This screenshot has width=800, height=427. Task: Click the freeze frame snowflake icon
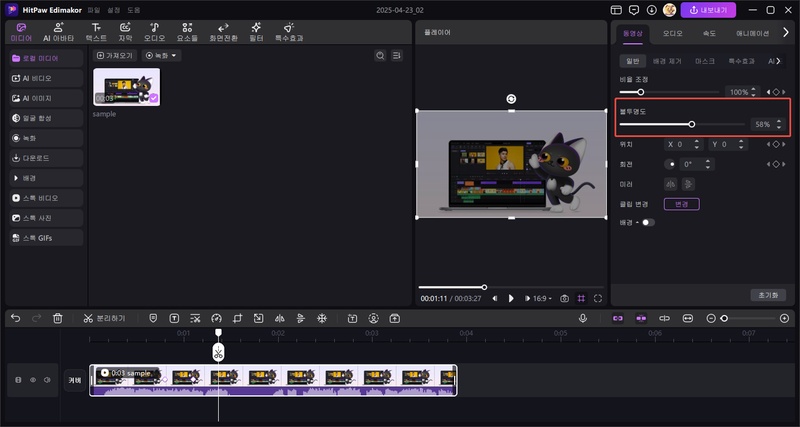coord(322,318)
